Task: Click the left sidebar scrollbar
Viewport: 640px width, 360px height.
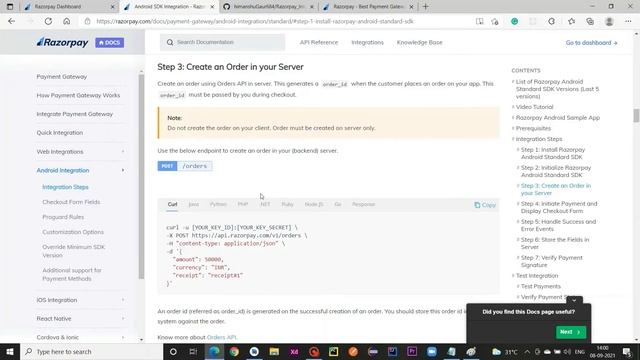Action: click(x=141, y=176)
